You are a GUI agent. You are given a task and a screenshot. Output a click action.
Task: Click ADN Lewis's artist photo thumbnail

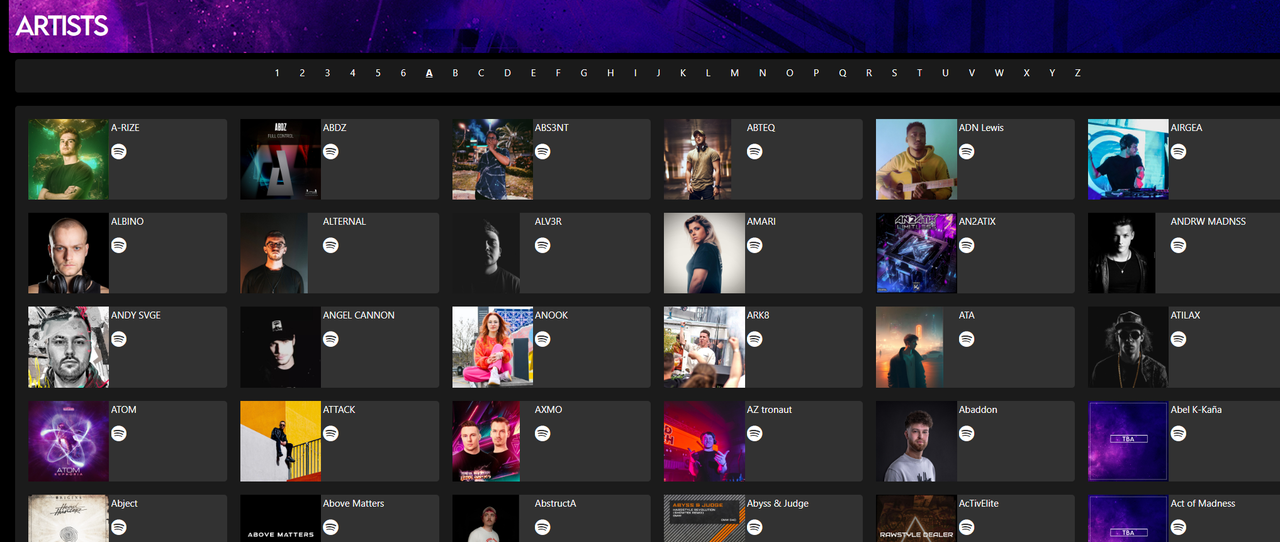[916, 160]
